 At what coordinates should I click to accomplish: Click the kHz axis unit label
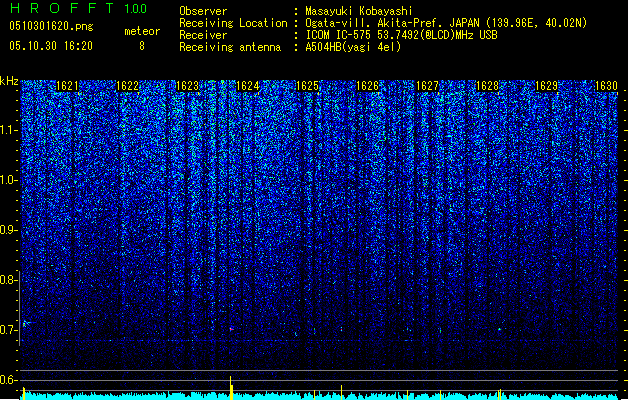pos(9,81)
